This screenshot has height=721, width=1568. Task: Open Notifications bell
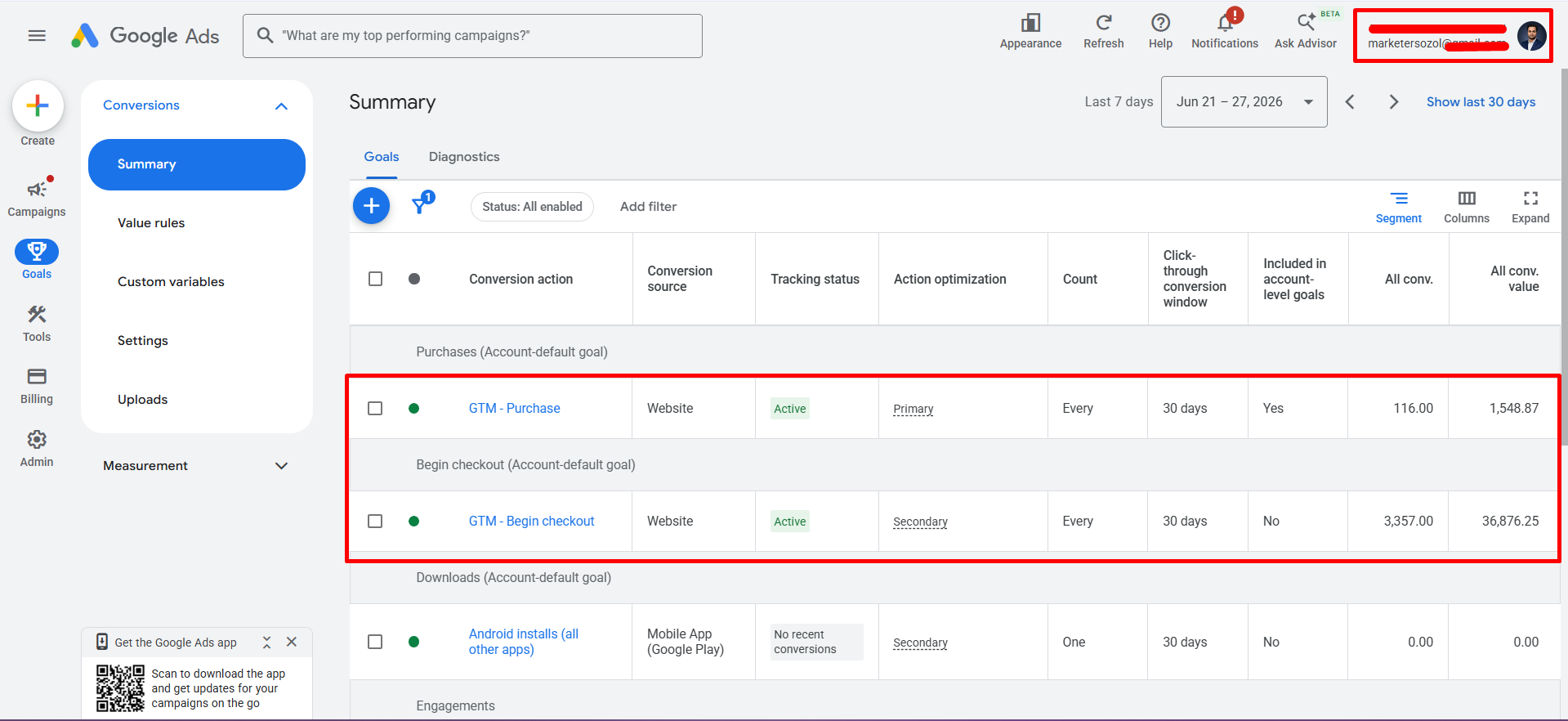(x=1224, y=31)
